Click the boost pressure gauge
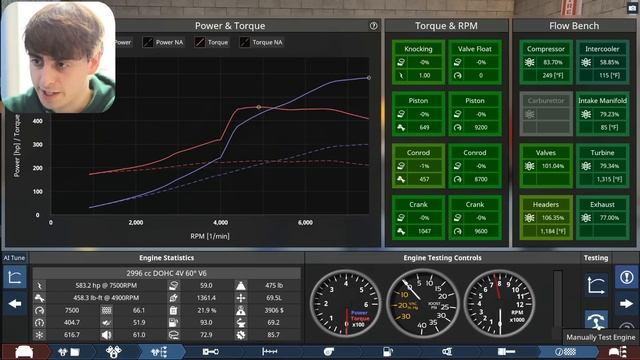640x360 pixels. click(x=423, y=303)
